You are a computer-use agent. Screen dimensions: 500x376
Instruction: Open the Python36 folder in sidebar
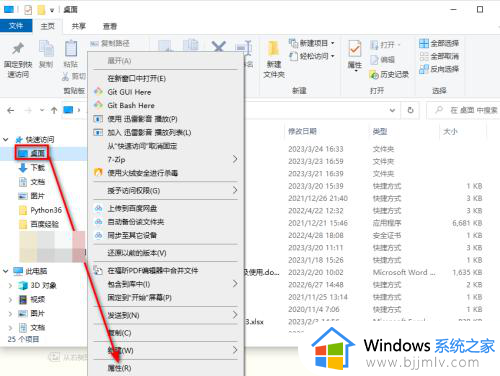tap(40, 210)
